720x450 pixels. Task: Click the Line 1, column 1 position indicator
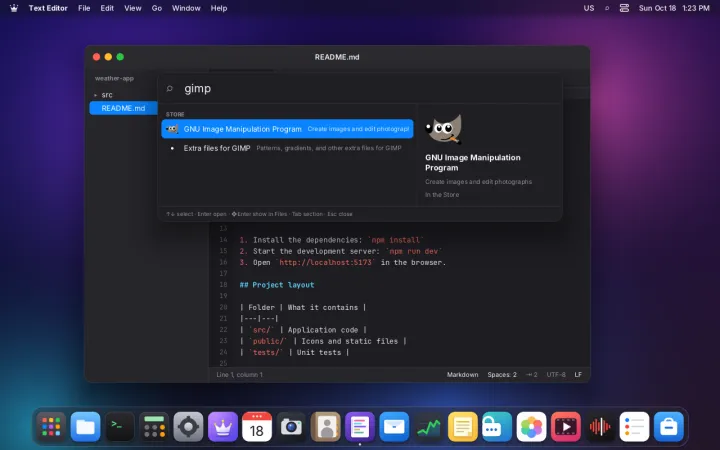pyautogui.click(x=239, y=375)
